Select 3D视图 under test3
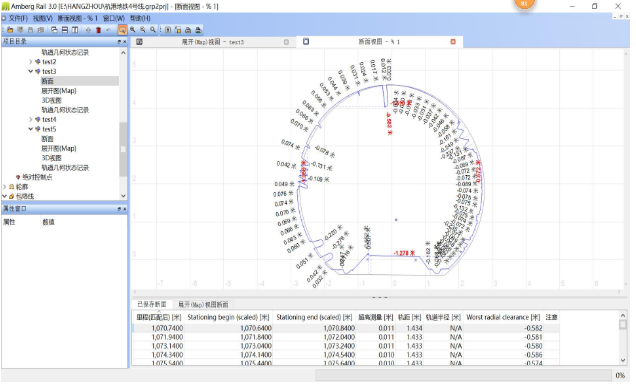636x385 pixels. 52,101
